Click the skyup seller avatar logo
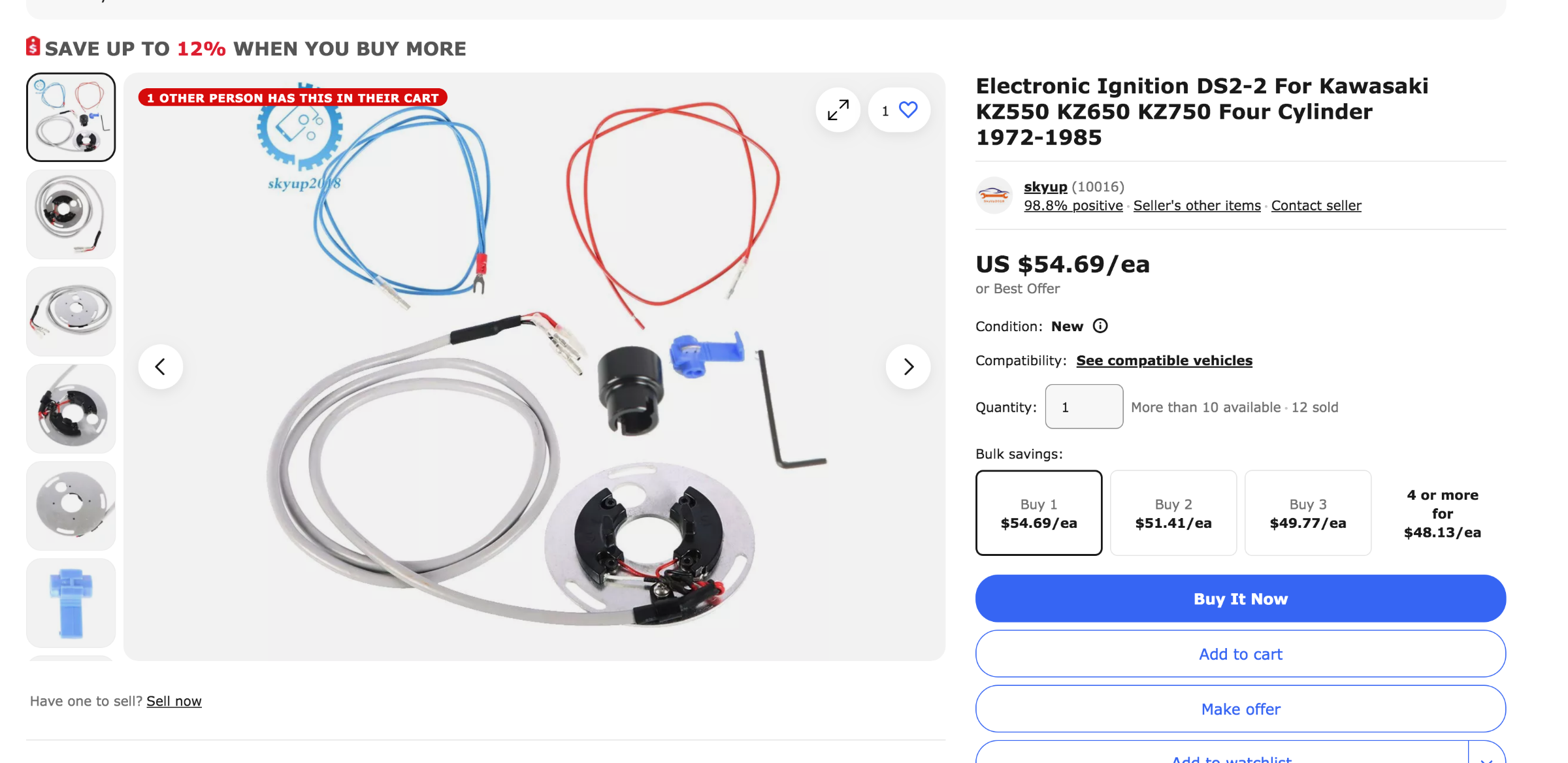Viewport: 1568px width, 763px height. click(x=994, y=195)
